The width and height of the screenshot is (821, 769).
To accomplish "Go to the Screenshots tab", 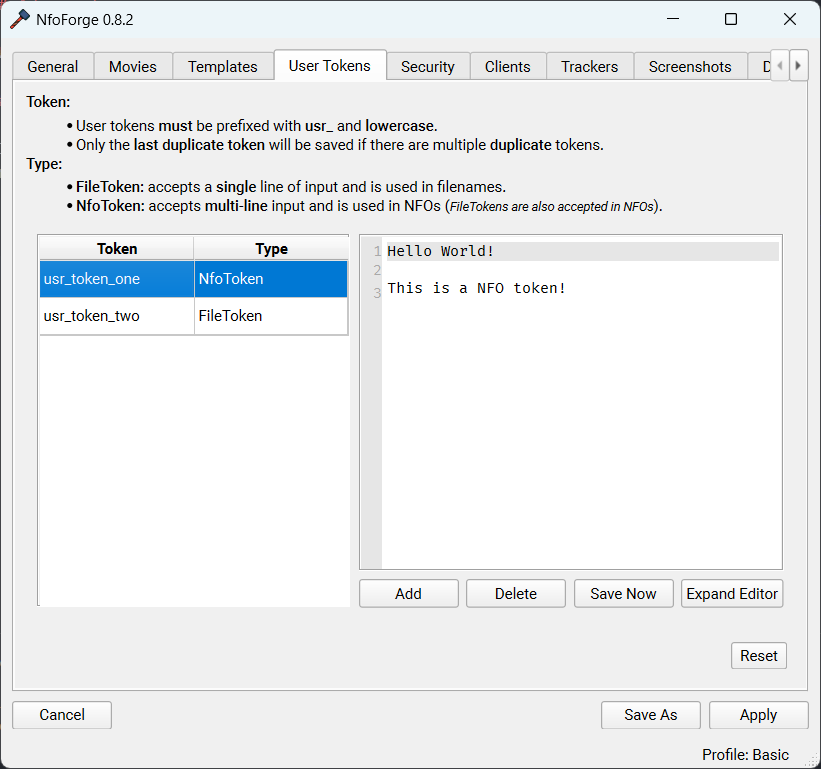I will (x=690, y=66).
